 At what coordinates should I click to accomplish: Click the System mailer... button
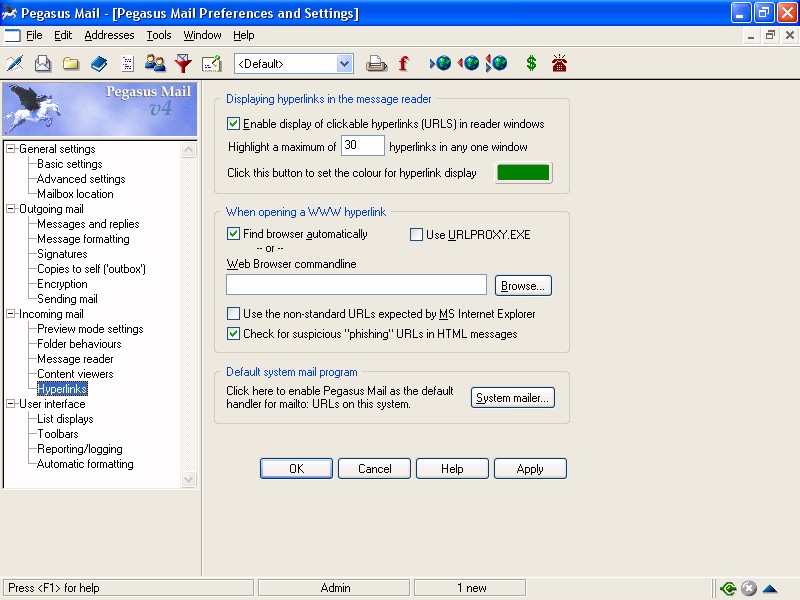pos(512,398)
